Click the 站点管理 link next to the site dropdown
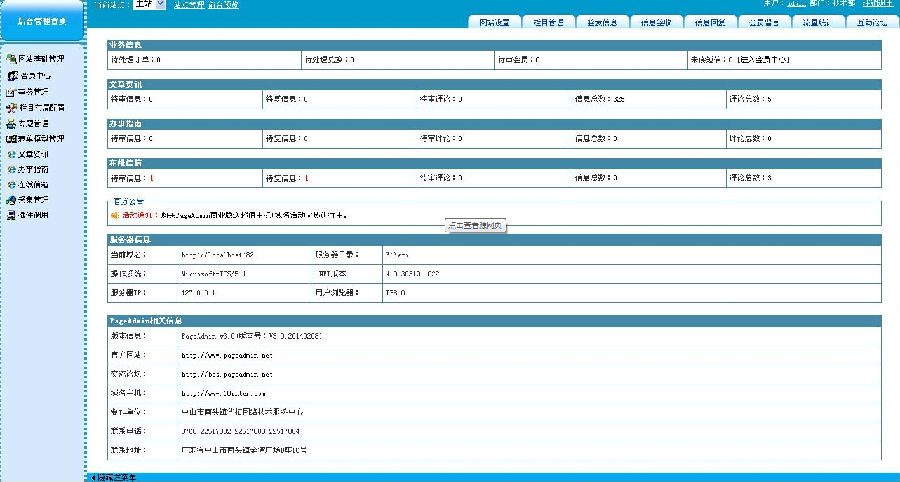The width and height of the screenshot is (900, 482). 188,5
